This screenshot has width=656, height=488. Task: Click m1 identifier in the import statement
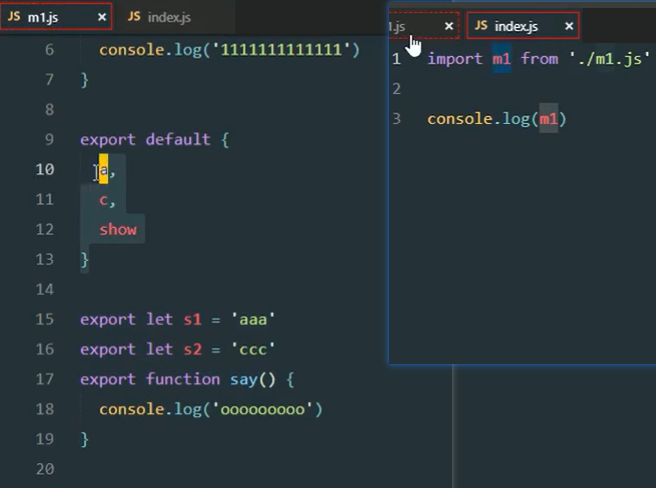point(502,59)
